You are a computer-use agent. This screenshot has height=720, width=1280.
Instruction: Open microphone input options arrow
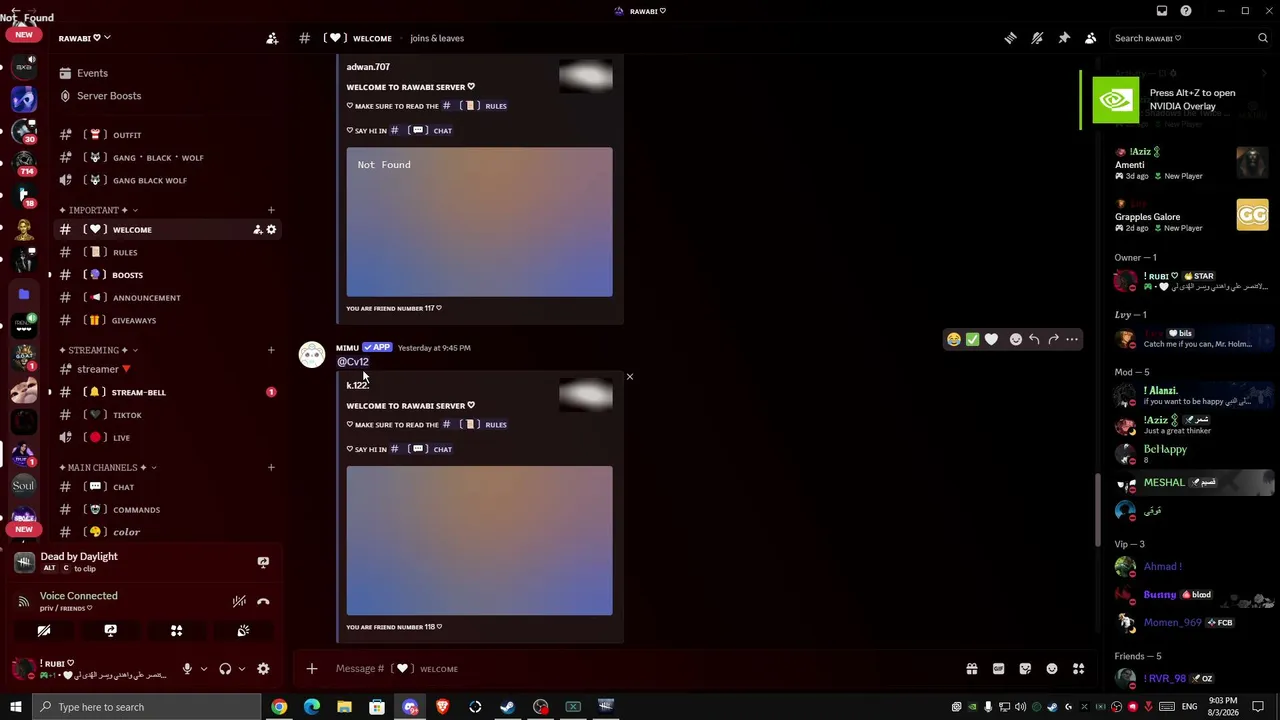(203, 669)
